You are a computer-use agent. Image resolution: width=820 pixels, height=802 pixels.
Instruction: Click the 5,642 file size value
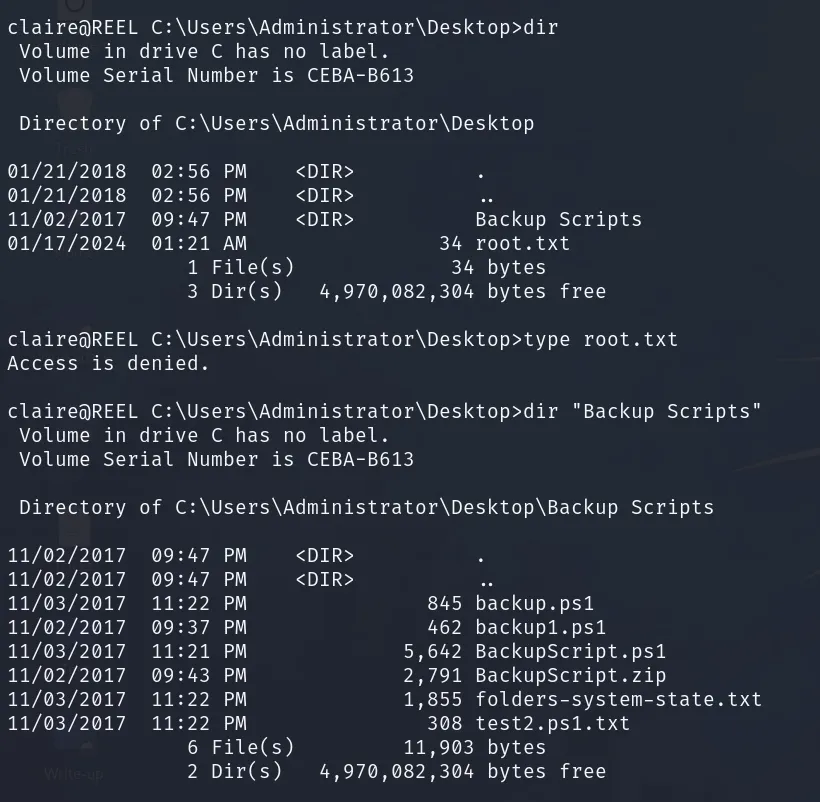[432, 651]
